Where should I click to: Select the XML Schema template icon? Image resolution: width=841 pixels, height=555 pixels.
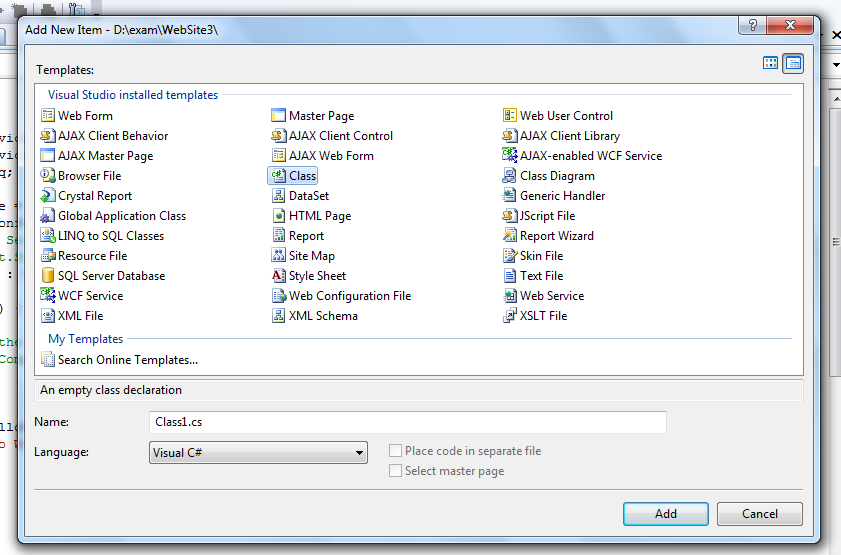click(278, 316)
